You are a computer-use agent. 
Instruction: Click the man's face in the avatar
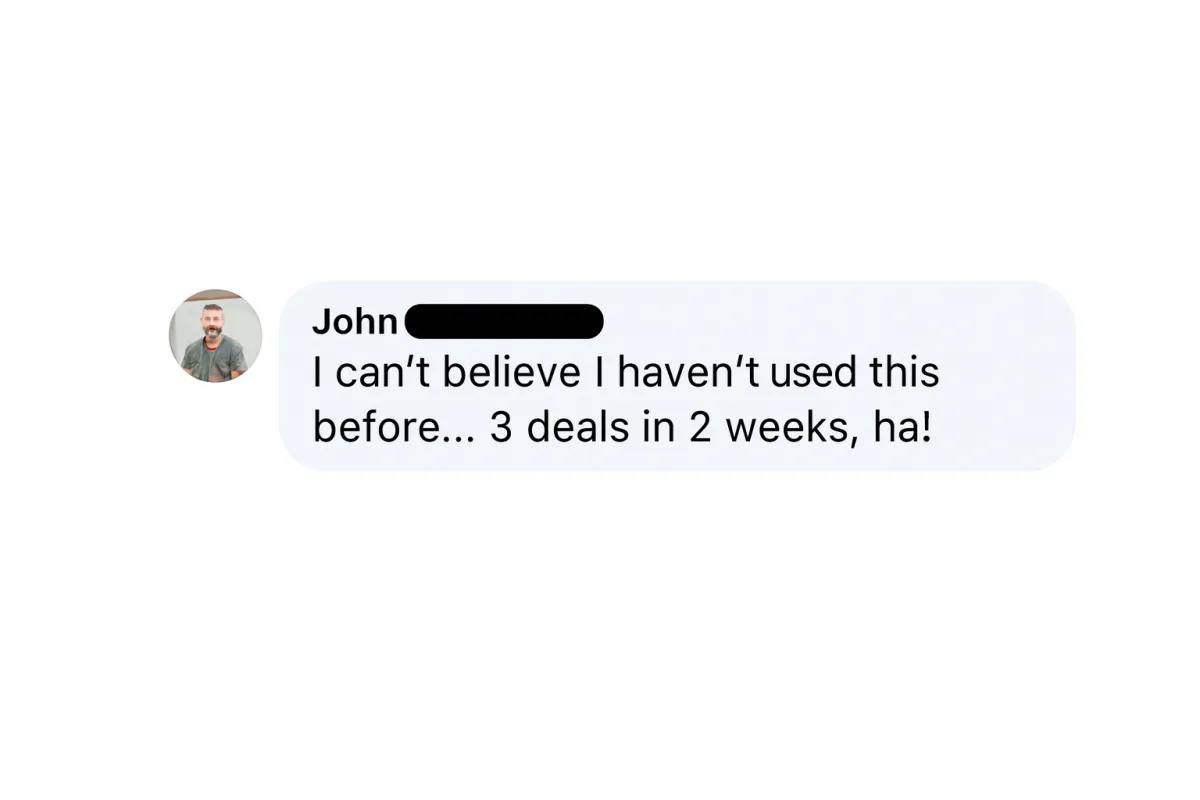(x=213, y=321)
